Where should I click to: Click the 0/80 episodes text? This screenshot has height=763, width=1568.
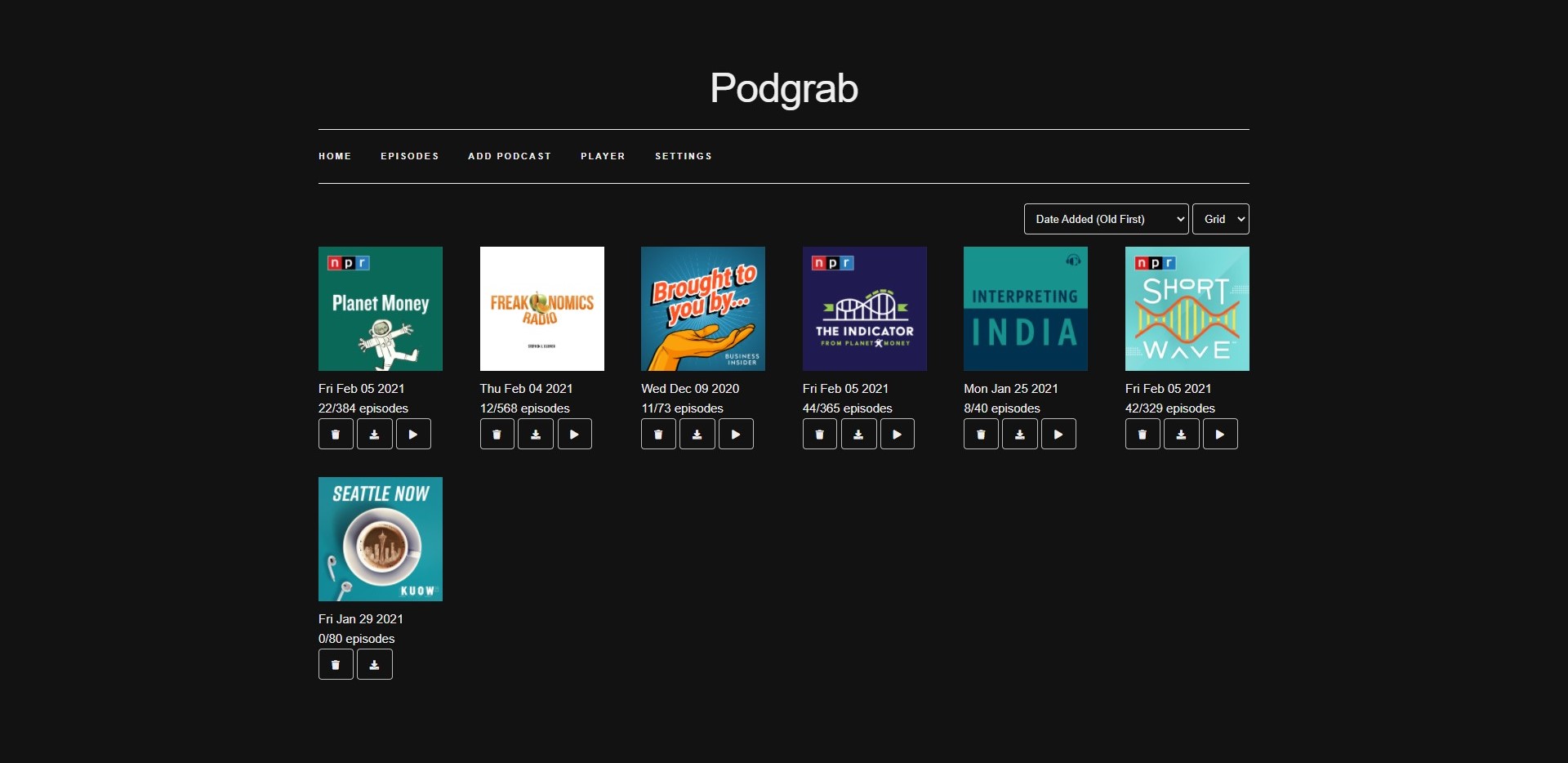tap(357, 639)
